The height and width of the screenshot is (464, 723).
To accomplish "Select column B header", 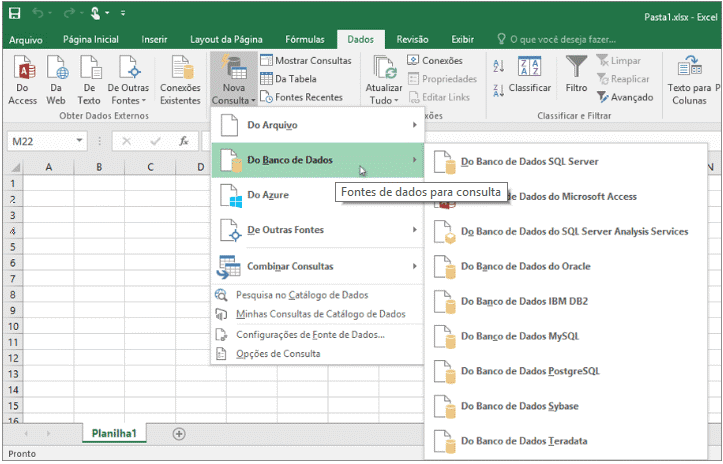I will click(x=99, y=167).
